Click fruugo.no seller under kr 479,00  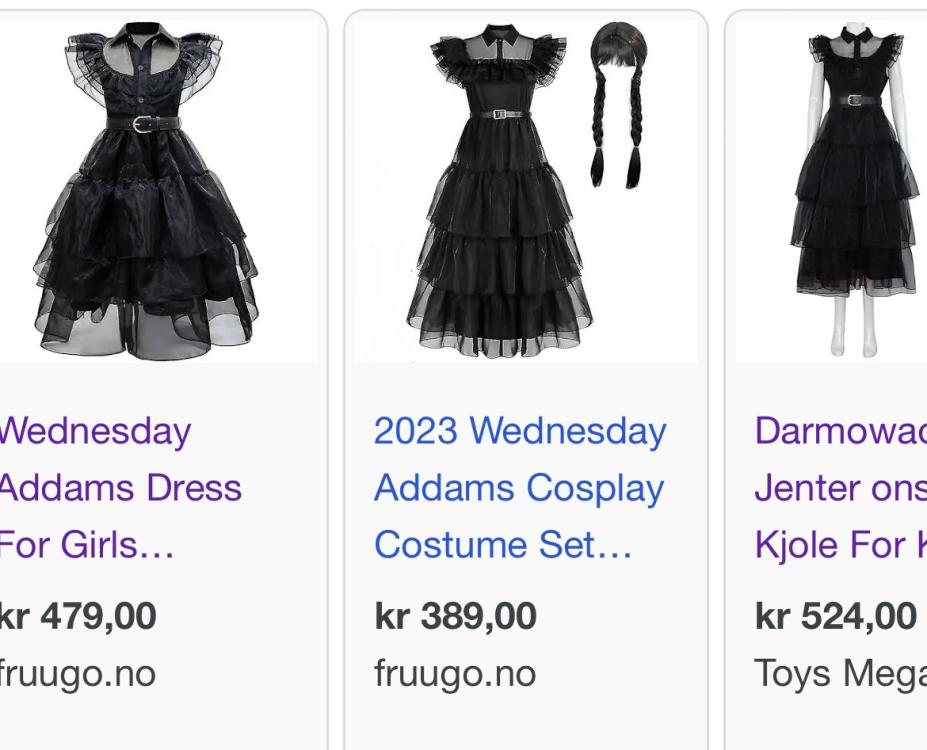(77, 673)
